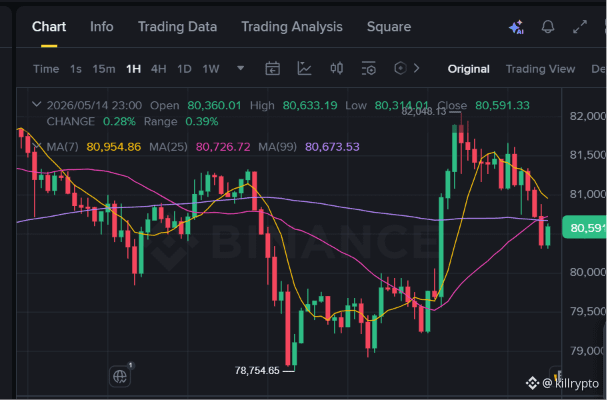Select the Time interval option

[x=46, y=69]
